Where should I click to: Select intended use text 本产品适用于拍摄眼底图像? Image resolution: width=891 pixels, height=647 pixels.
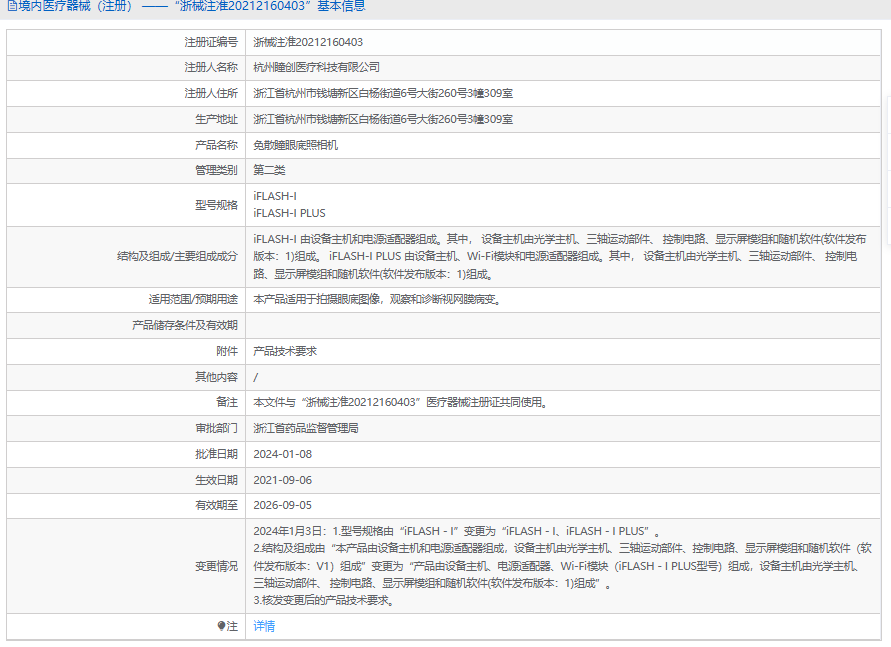(x=377, y=299)
